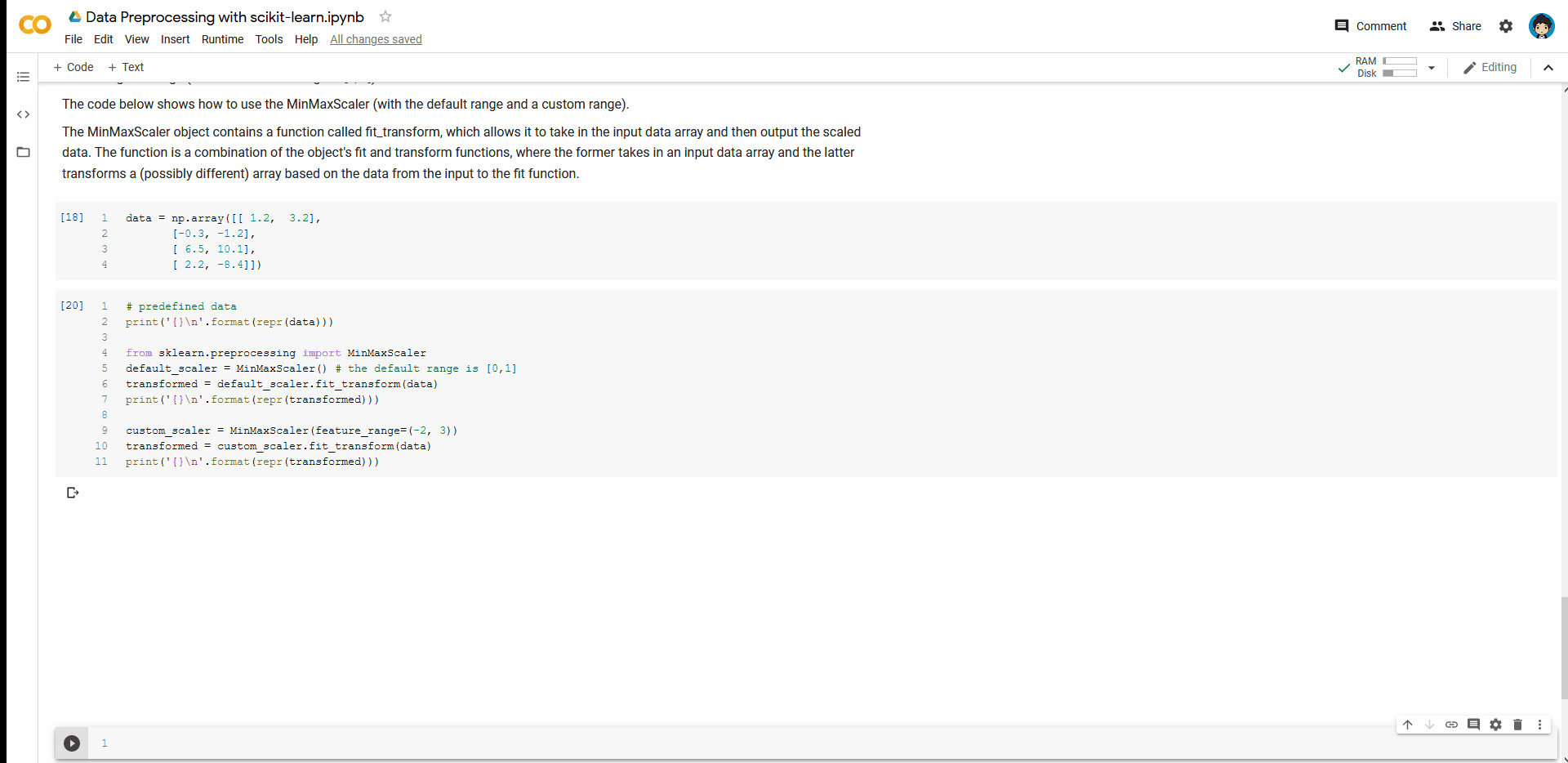Open the Runtime menu

pos(222,39)
